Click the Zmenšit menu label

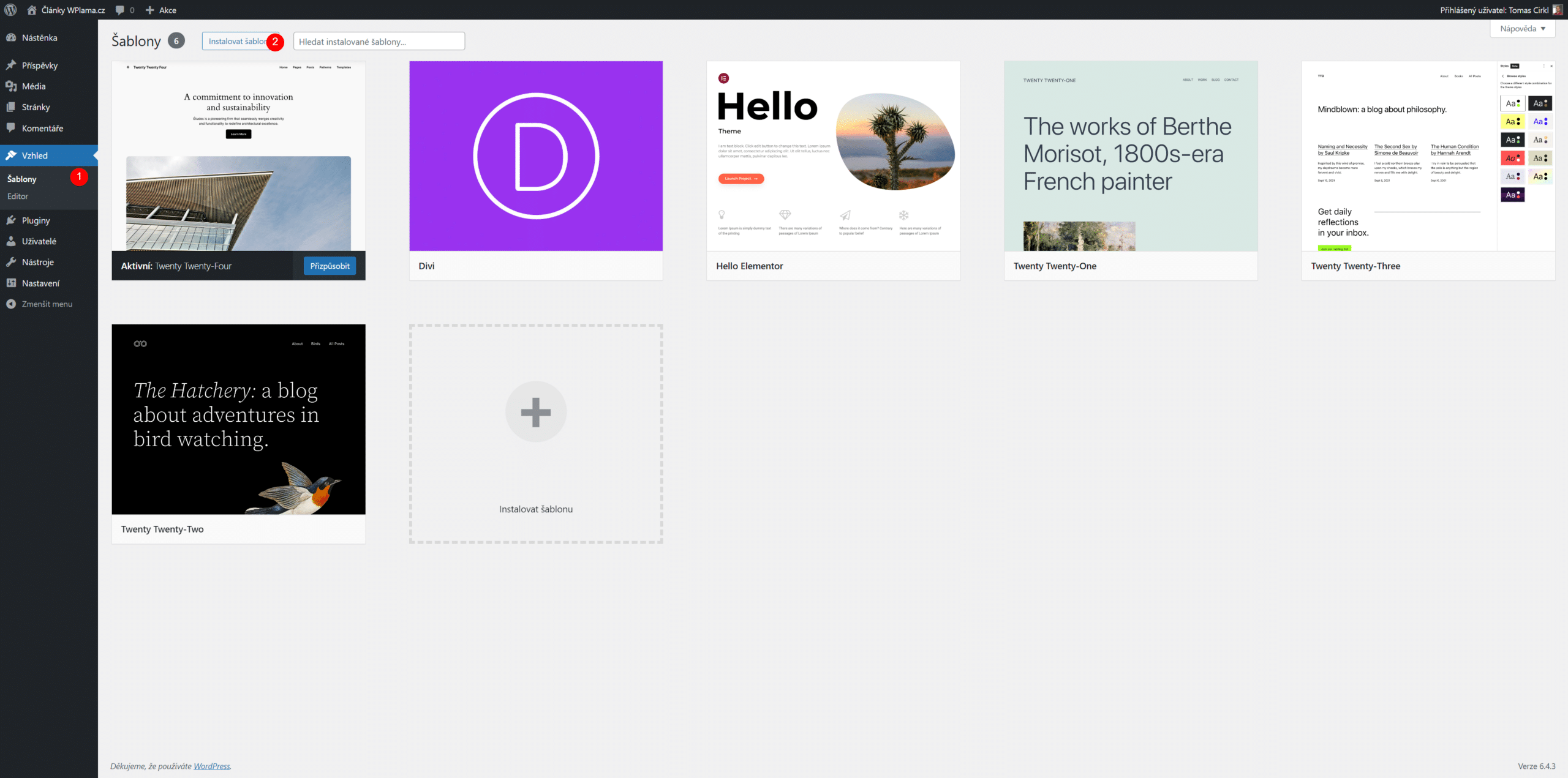pyautogui.click(x=47, y=304)
